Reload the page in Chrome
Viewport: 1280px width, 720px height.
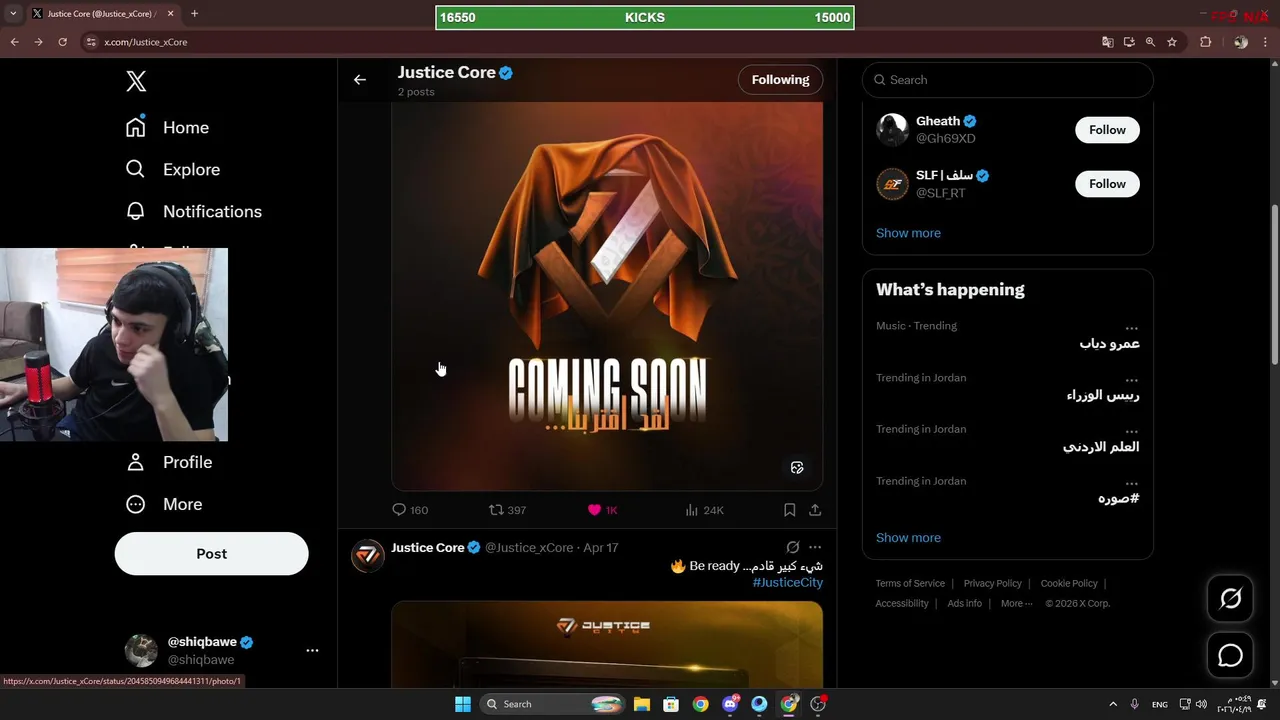click(62, 42)
